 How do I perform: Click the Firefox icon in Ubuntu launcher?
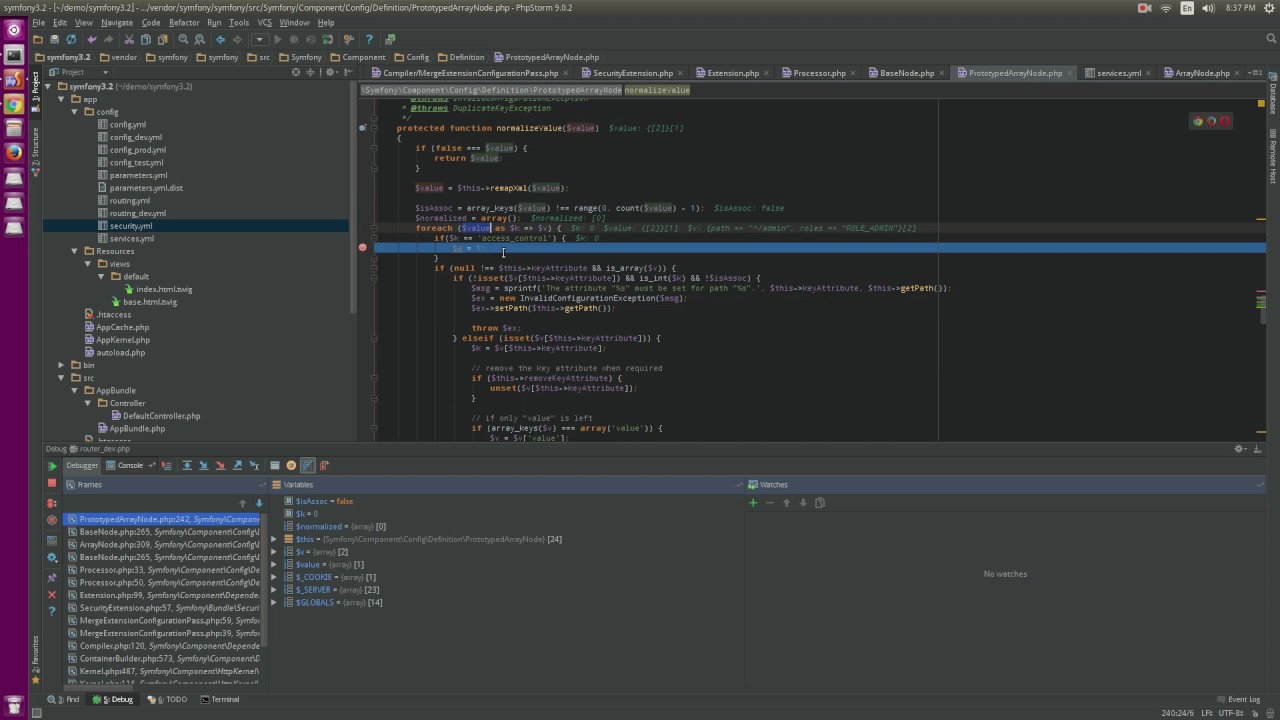[x=13, y=152]
